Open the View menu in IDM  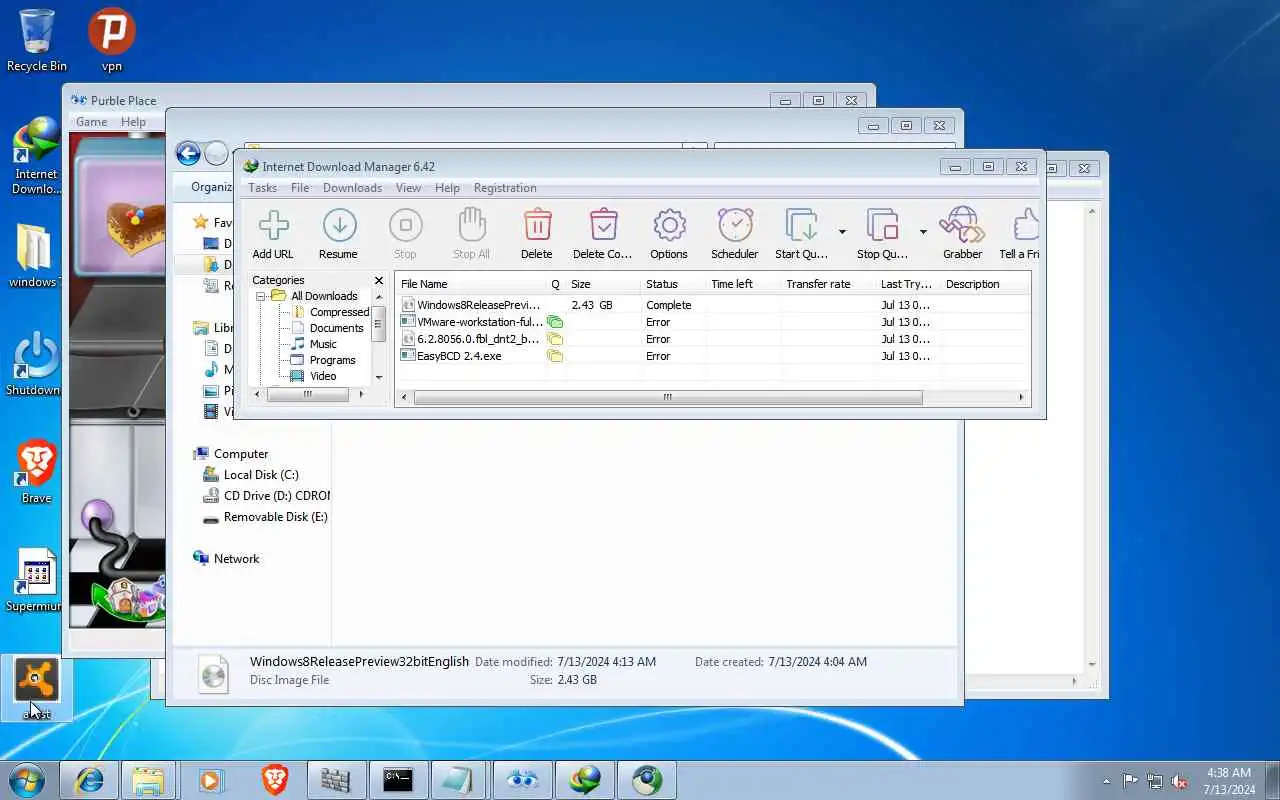408,188
